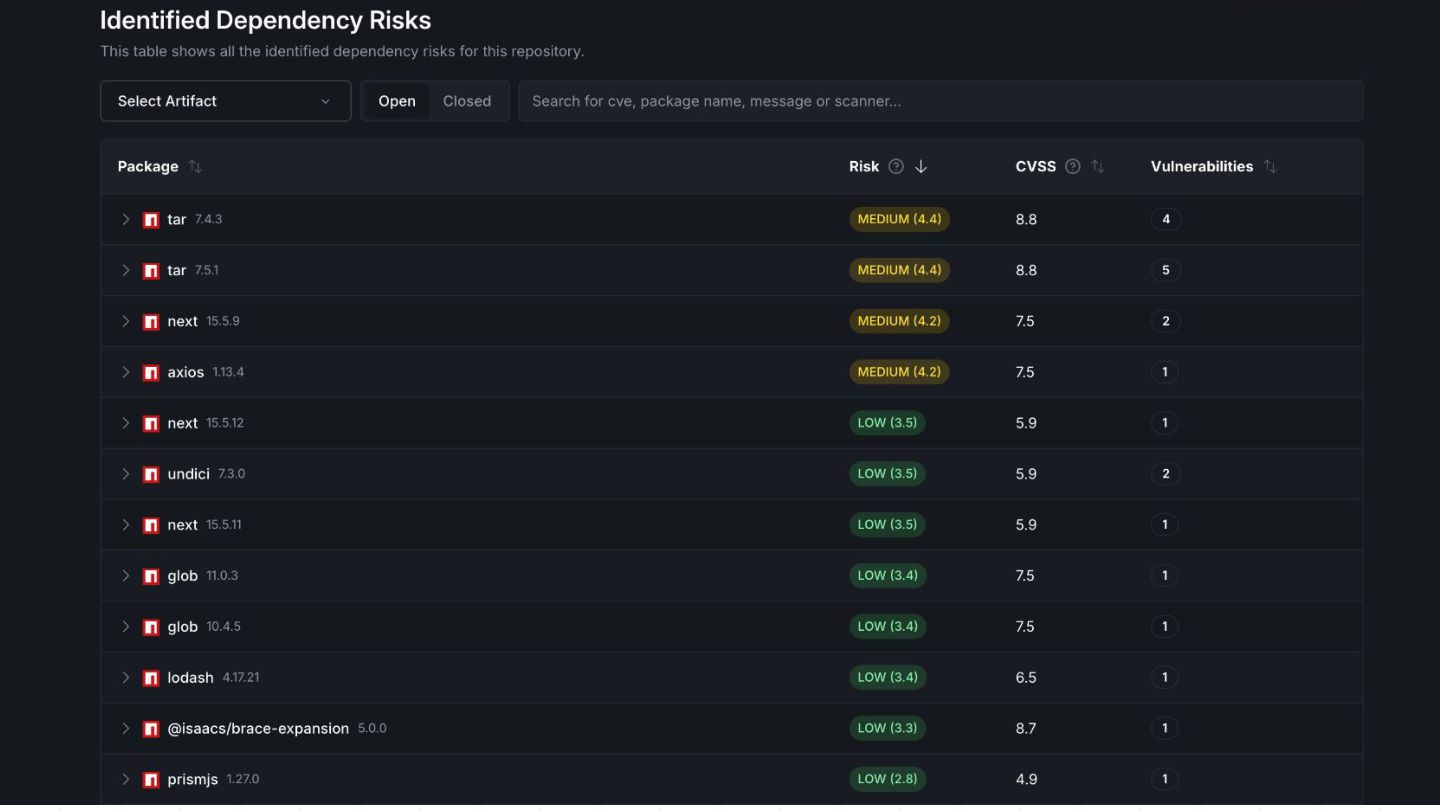Focus the cve and package search field

(941, 101)
